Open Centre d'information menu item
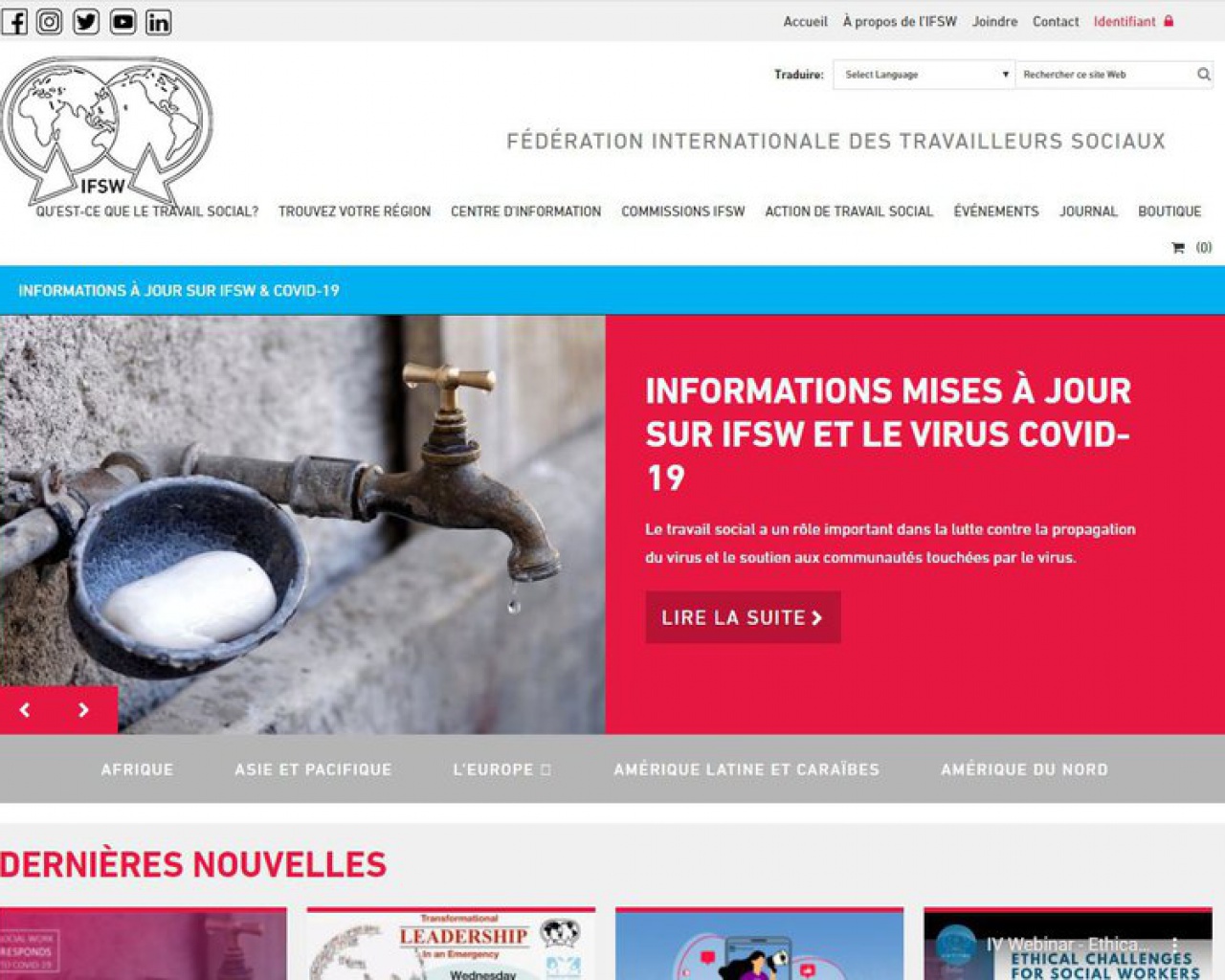The height and width of the screenshot is (980, 1225). click(525, 212)
